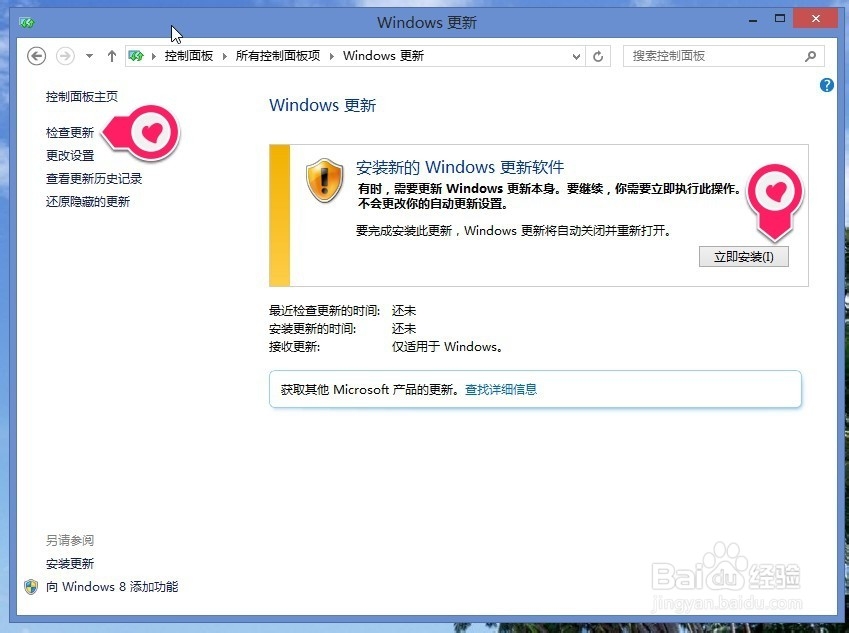Click the 安装新的 Windows 更新软件 heading
This screenshot has height=633, width=849.
[x=460, y=167]
